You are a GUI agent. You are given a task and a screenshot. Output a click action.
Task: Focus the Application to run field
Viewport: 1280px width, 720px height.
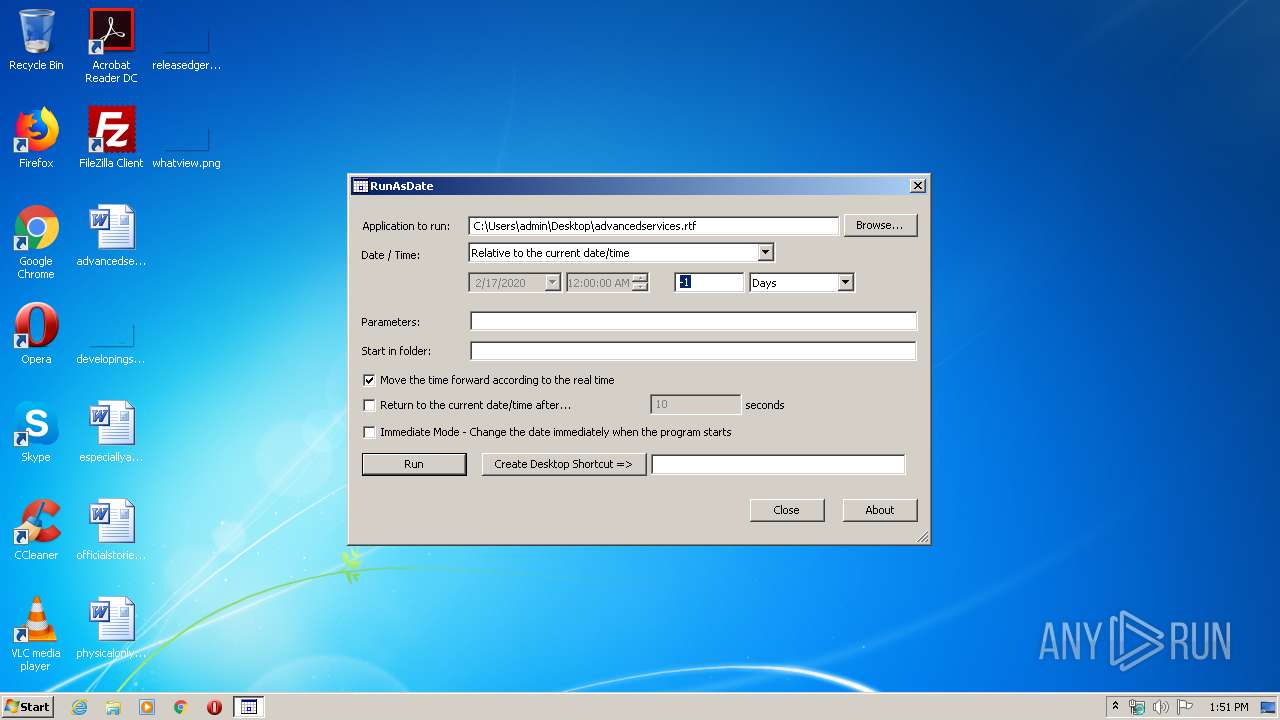click(653, 226)
